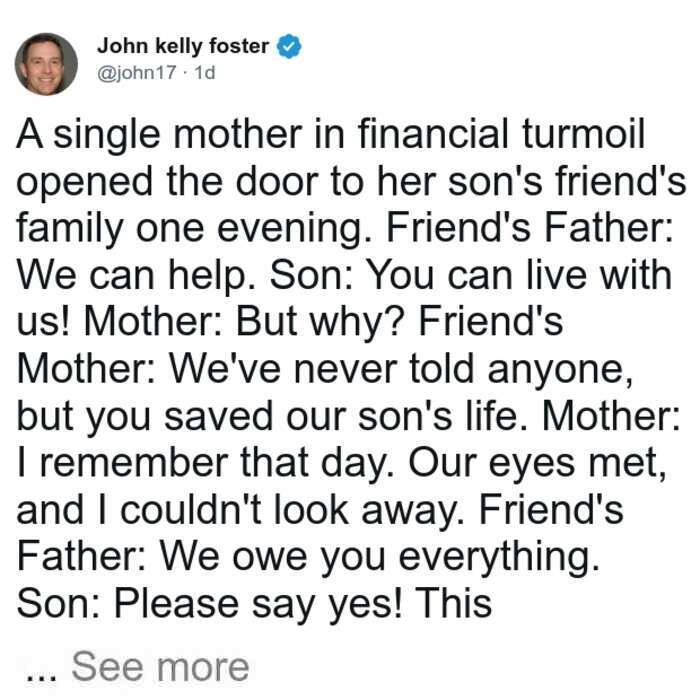This screenshot has height=700, width=700.
Task: Visit the @john17 handle
Action: (x=137, y=72)
